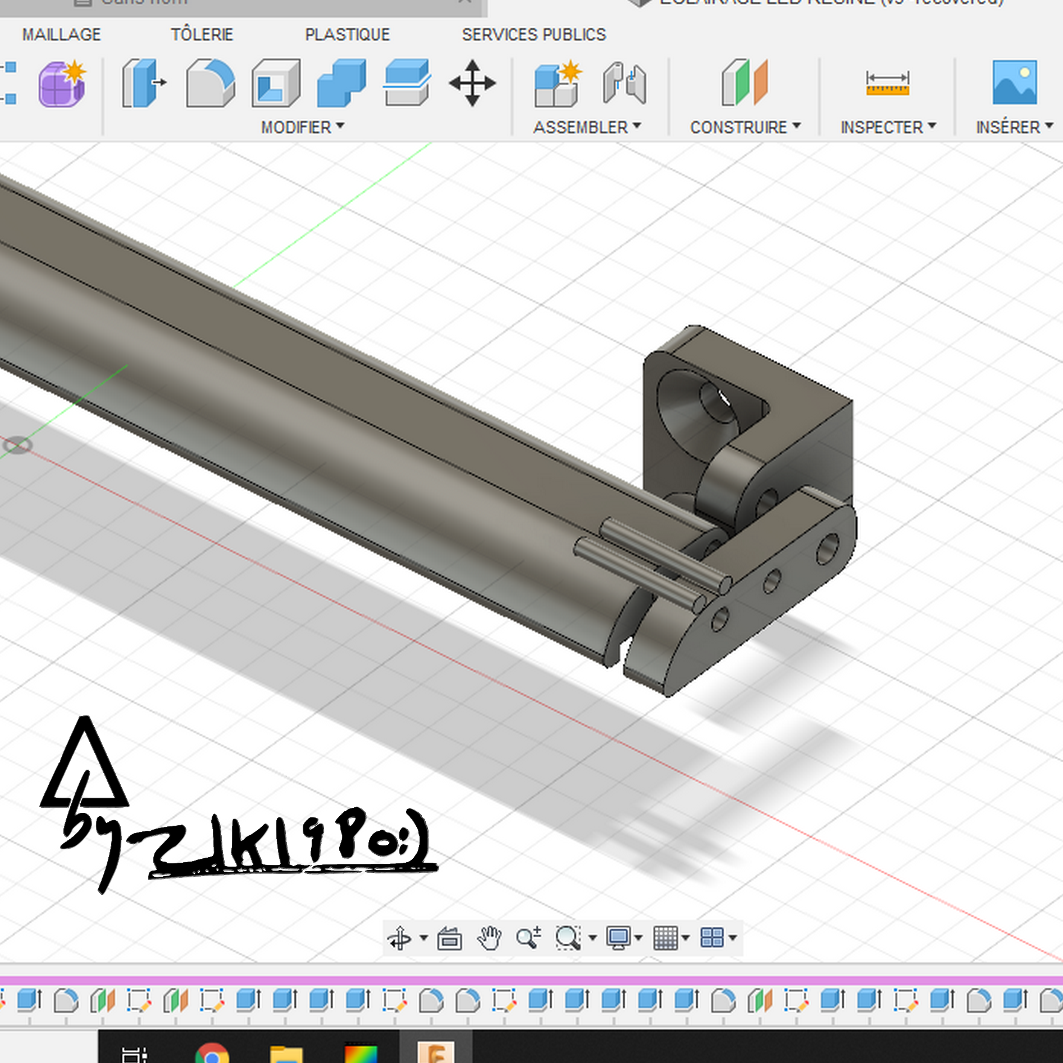
Task: Open the Display Settings dropdown arrow
Action: tap(639, 938)
